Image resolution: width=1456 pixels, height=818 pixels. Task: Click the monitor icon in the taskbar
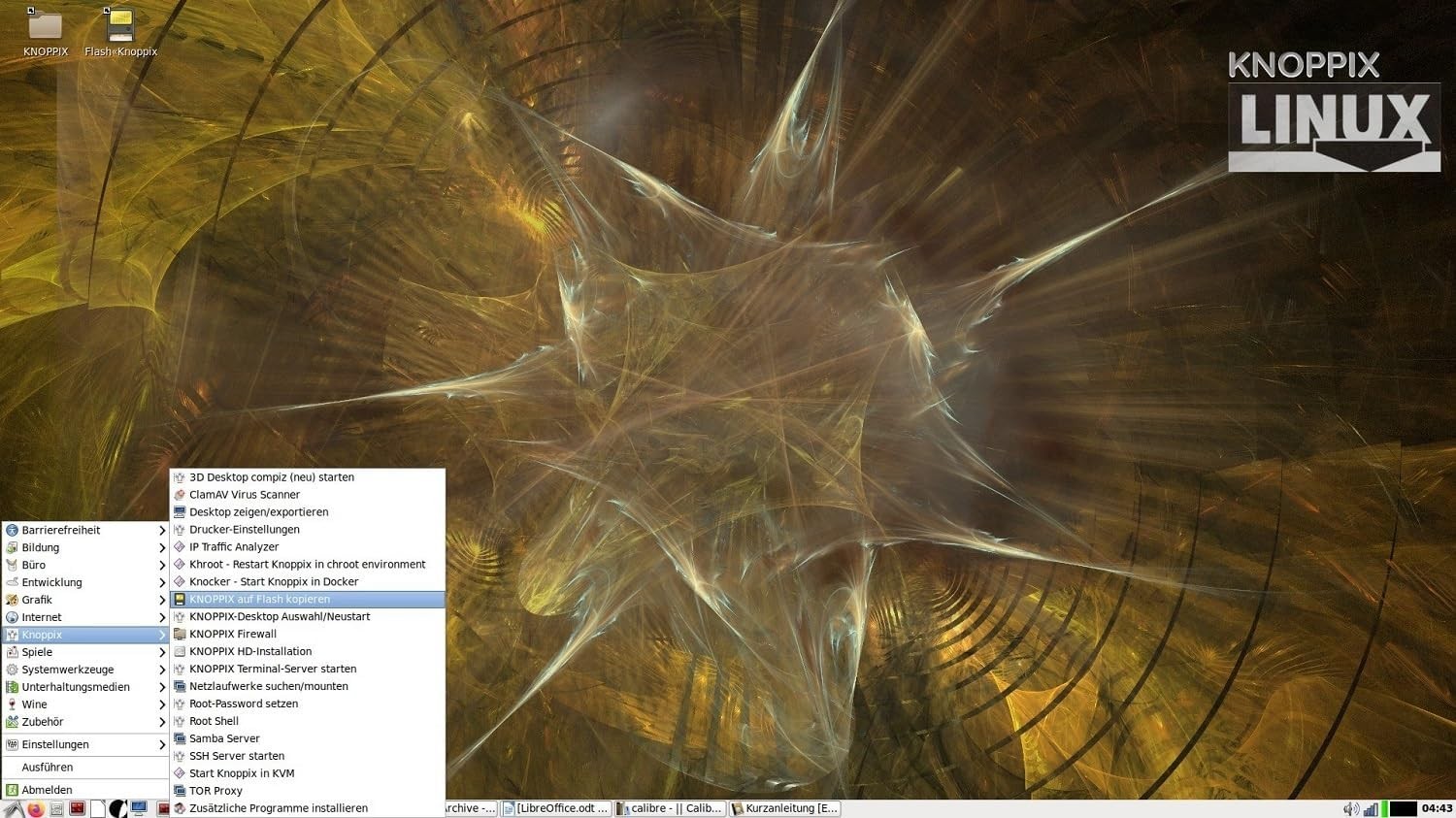point(139,809)
